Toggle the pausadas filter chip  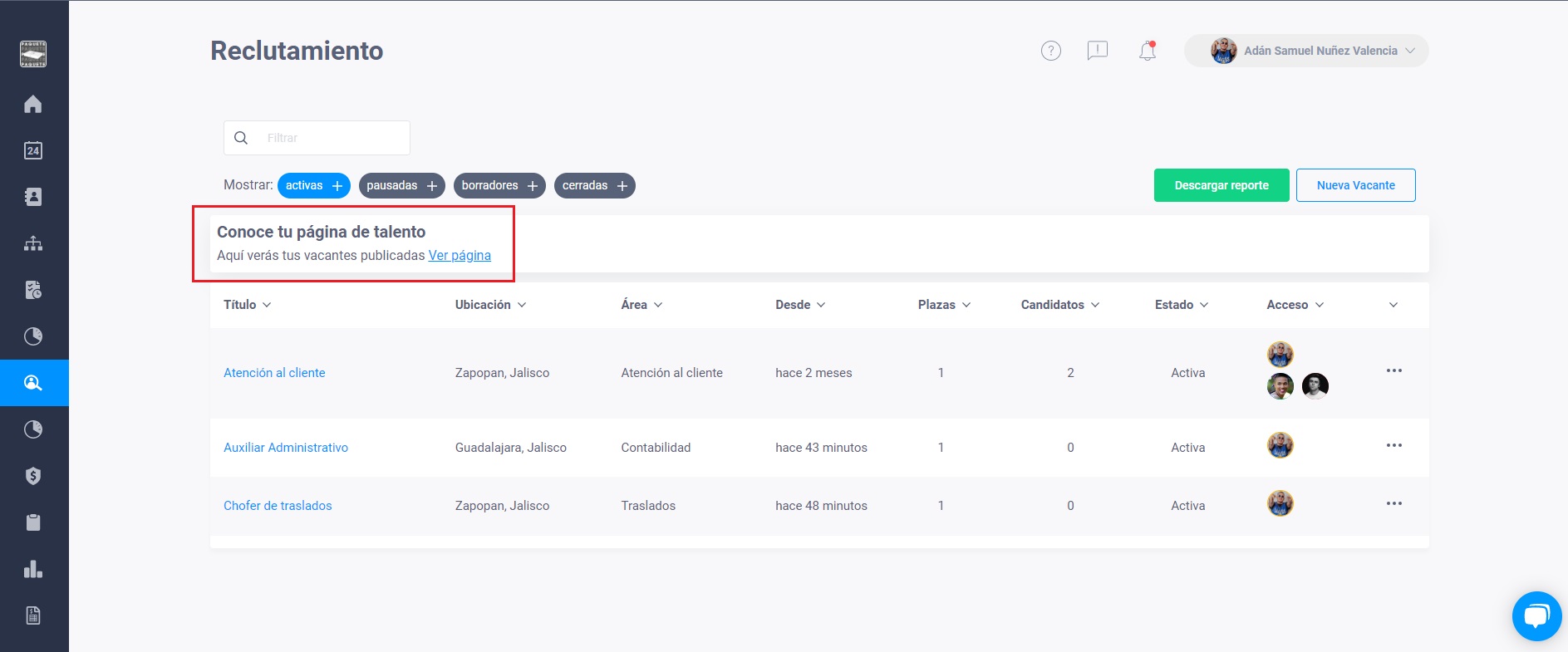[x=402, y=185]
